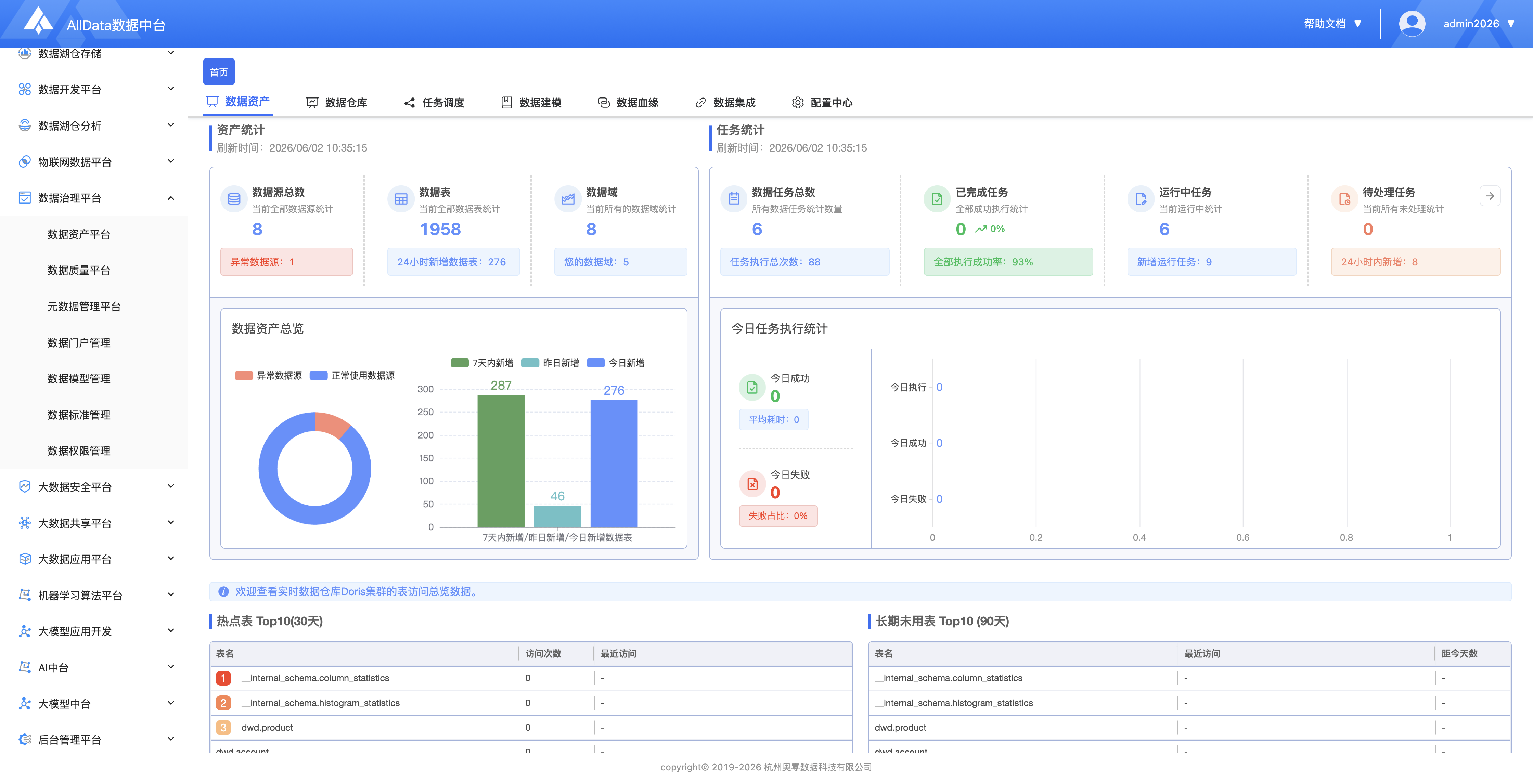Click the 机器学习算法平台 sidebar icon
The image size is (1533, 784).
pos(24,595)
